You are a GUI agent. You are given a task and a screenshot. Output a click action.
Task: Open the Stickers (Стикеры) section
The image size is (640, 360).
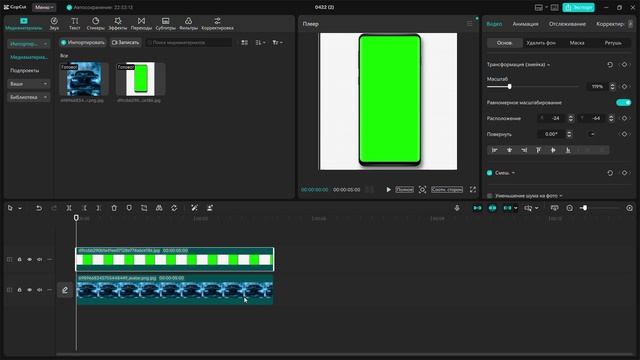coord(96,24)
